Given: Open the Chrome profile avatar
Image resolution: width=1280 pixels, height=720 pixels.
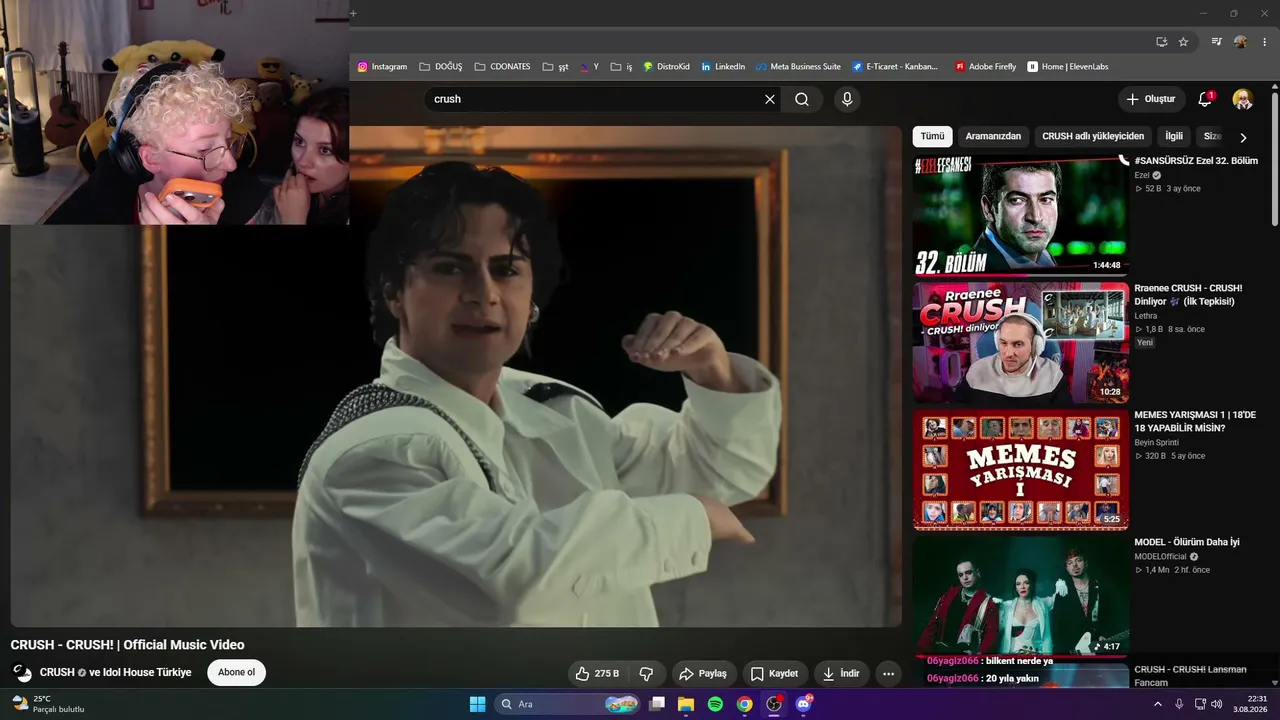Looking at the screenshot, I should pyautogui.click(x=1241, y=42).
